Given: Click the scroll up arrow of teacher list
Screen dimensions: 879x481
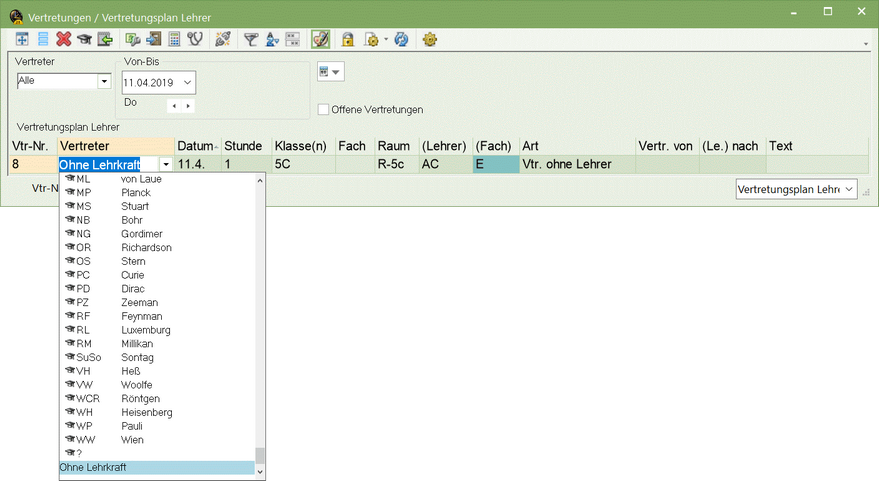Looking at the screenshot, I should click(x=260, y=181).
